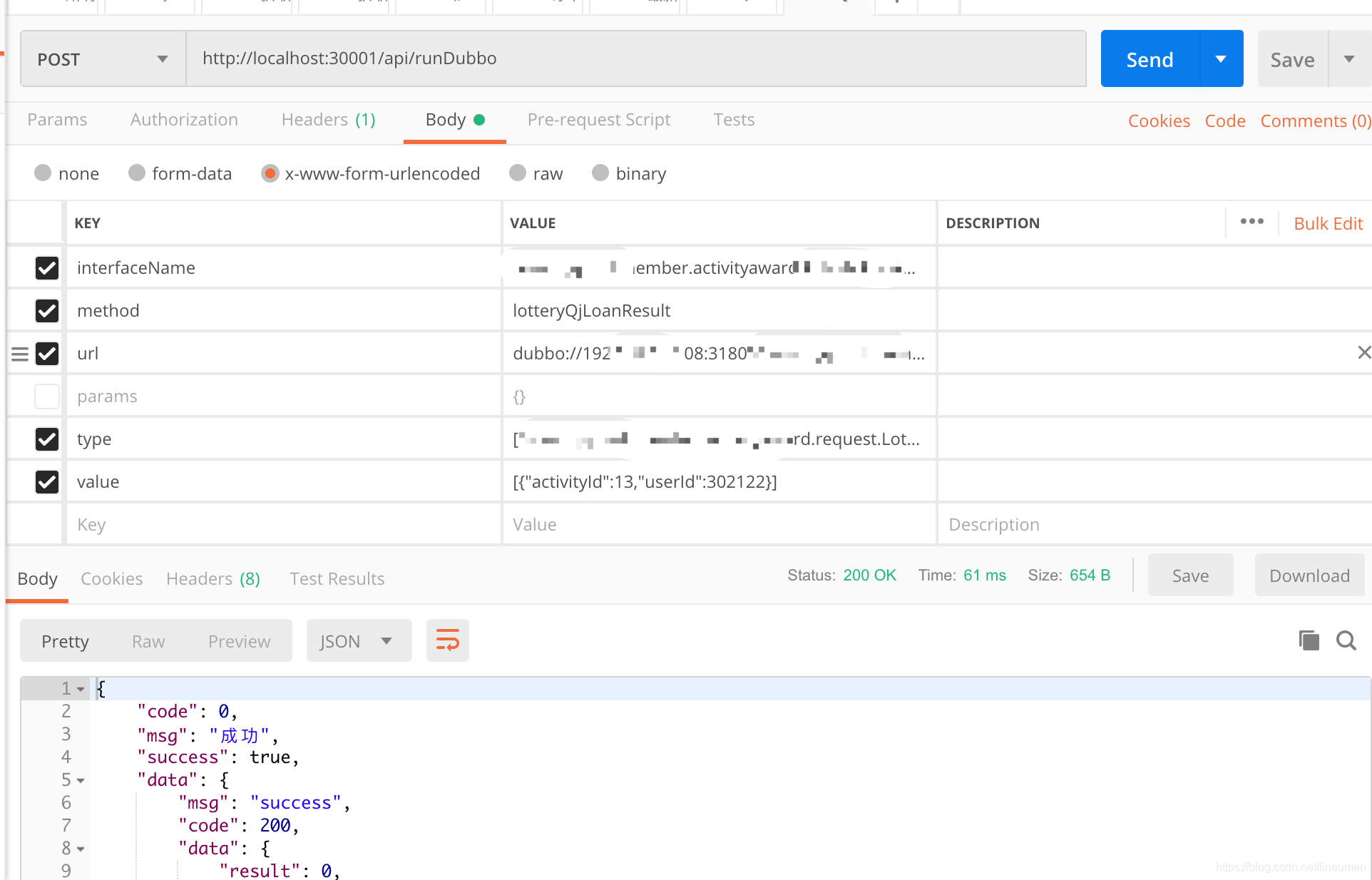Click the request Save button
The height and width of the screenshot is (880, 1372).
pyautogui.click(x=1292, y=59)
